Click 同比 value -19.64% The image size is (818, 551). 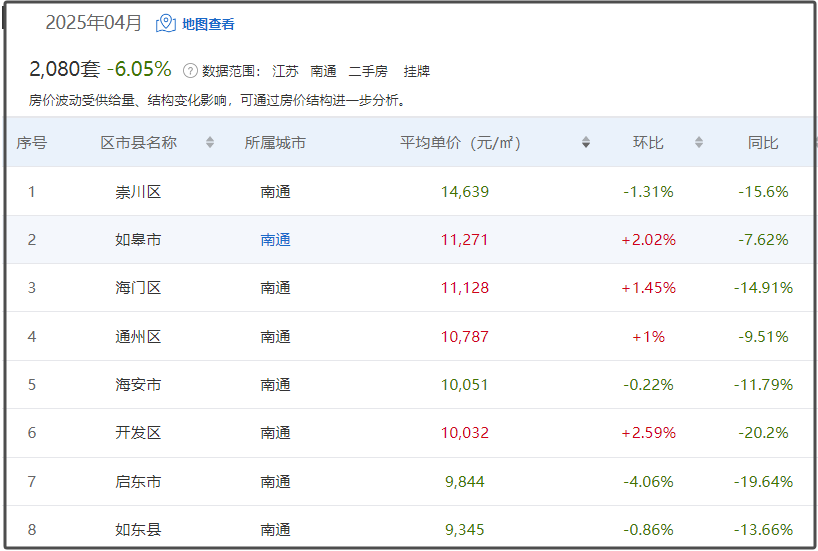tap(763, 482)
